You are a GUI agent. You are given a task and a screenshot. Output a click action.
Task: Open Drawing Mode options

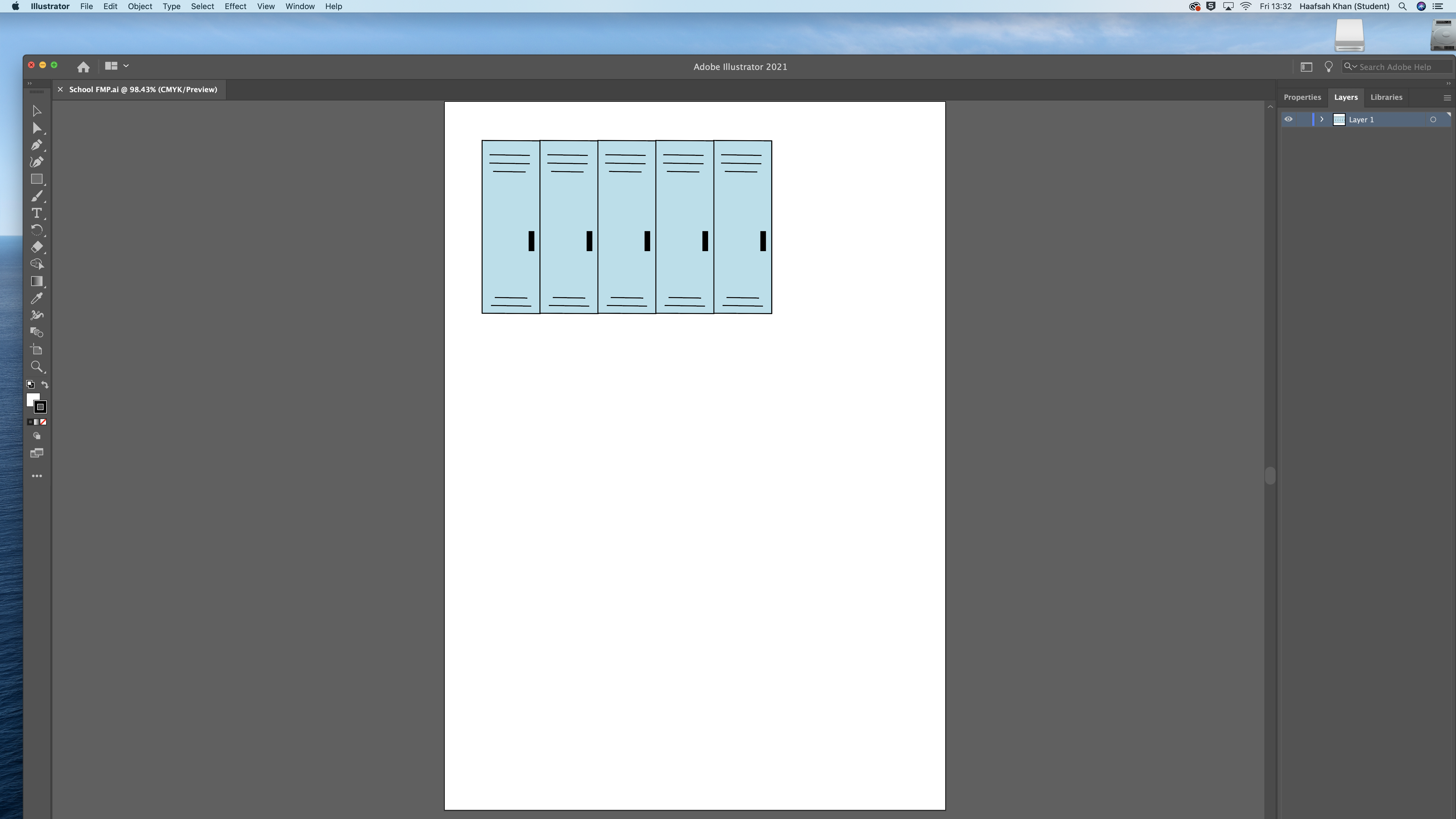(x=37, y=436)
